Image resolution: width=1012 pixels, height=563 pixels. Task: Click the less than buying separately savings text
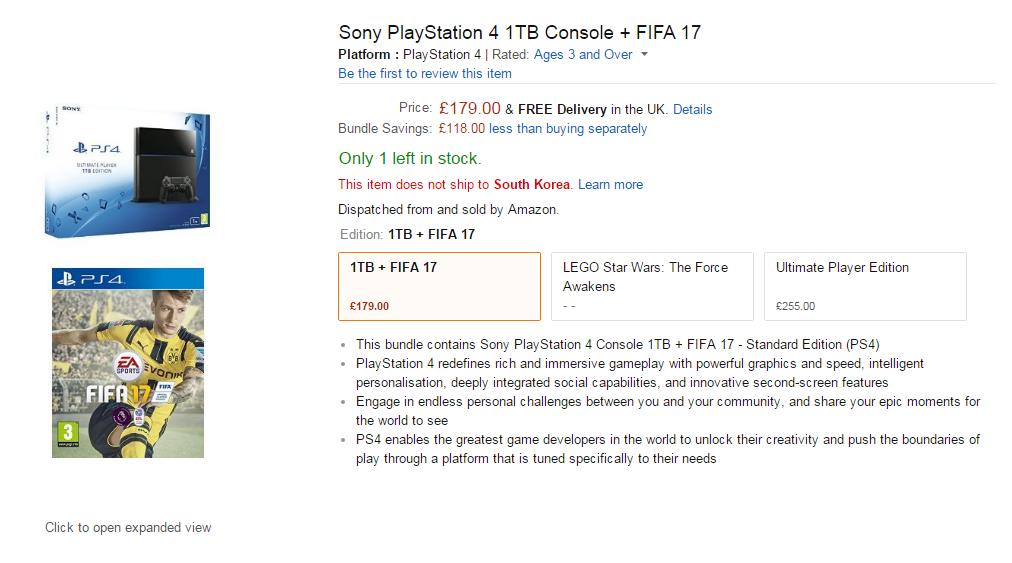click(x=568, y=128)
